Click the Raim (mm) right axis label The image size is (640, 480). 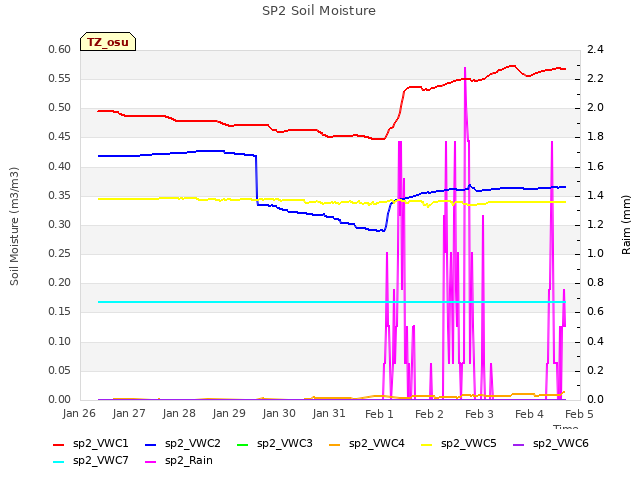tap(626, 225)
